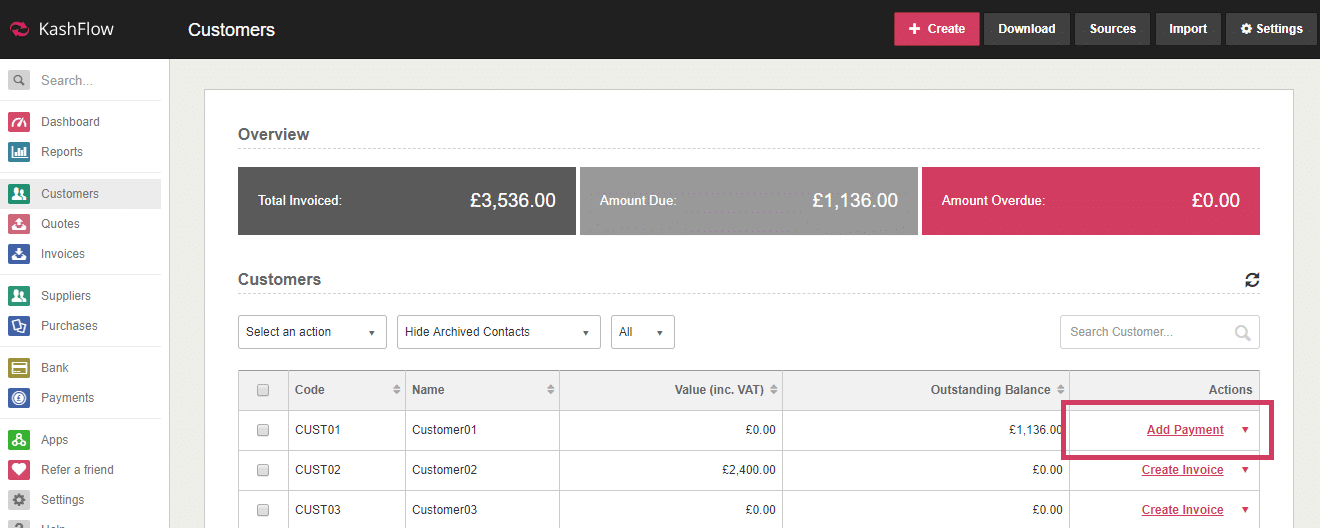Viewport: 1320px width, 528px height.
Task: Open the Purchases sidebar icon
Action: pos(19,326)
